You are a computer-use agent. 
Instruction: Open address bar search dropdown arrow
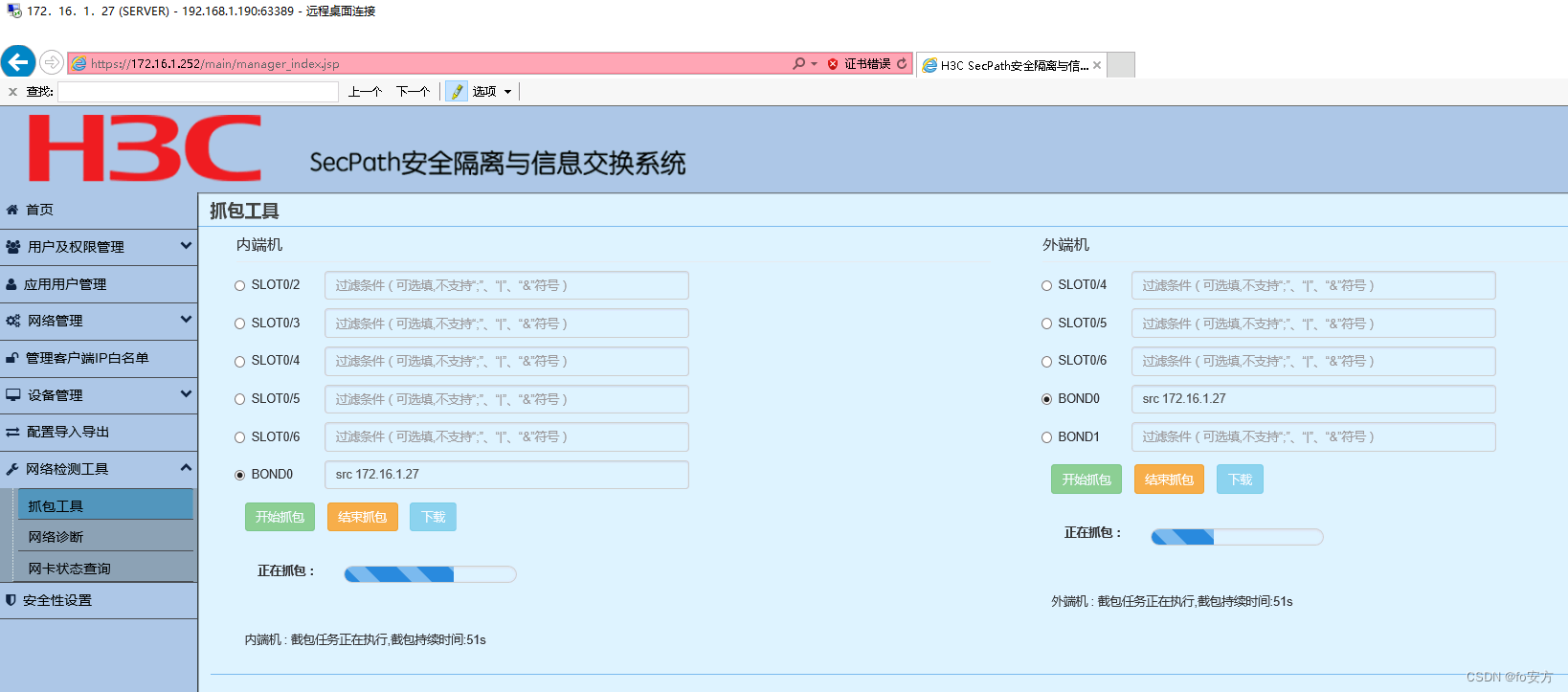pyautogui.click(x=814, y=64)
